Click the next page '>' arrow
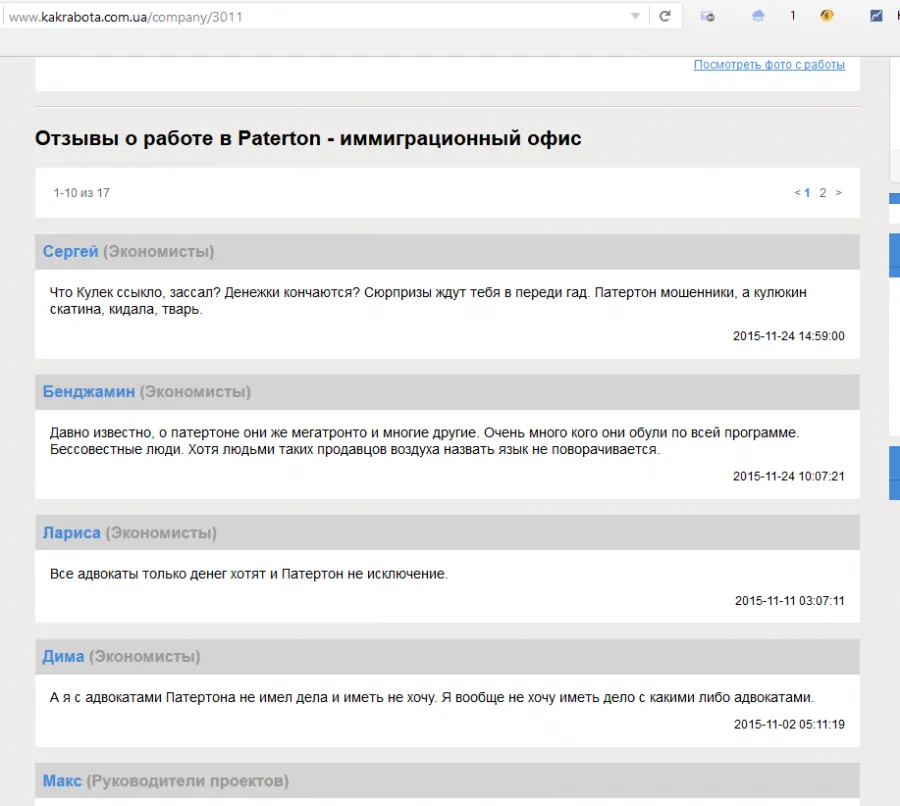This screenshot has height=806, width=900. coord(839,192)
